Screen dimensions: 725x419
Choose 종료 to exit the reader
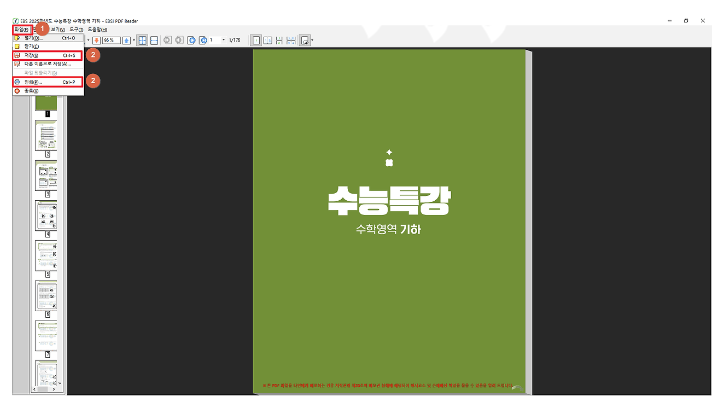pyautogui.click(x=48, y=91)
